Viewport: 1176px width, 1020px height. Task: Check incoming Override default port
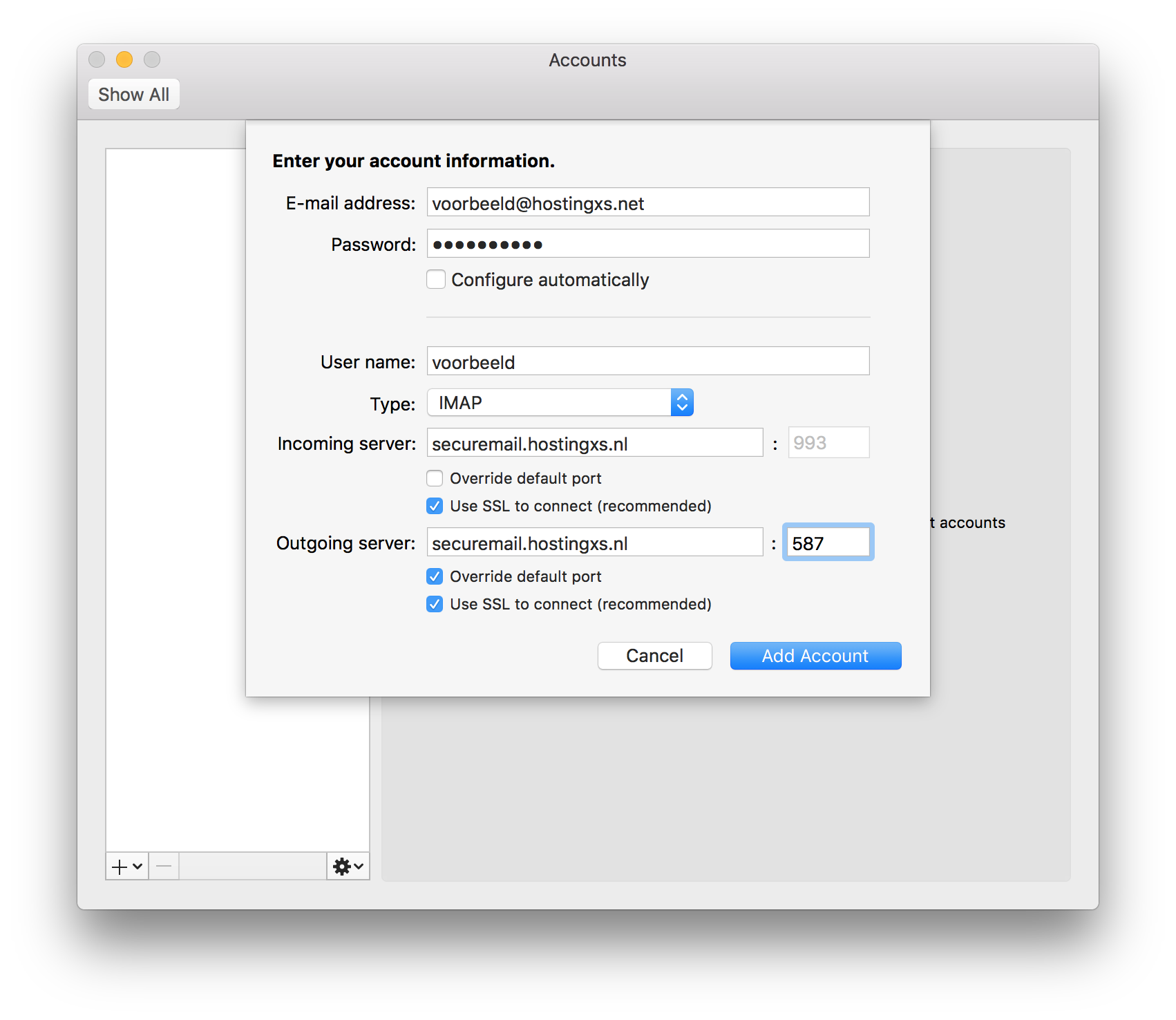(435, 478)
